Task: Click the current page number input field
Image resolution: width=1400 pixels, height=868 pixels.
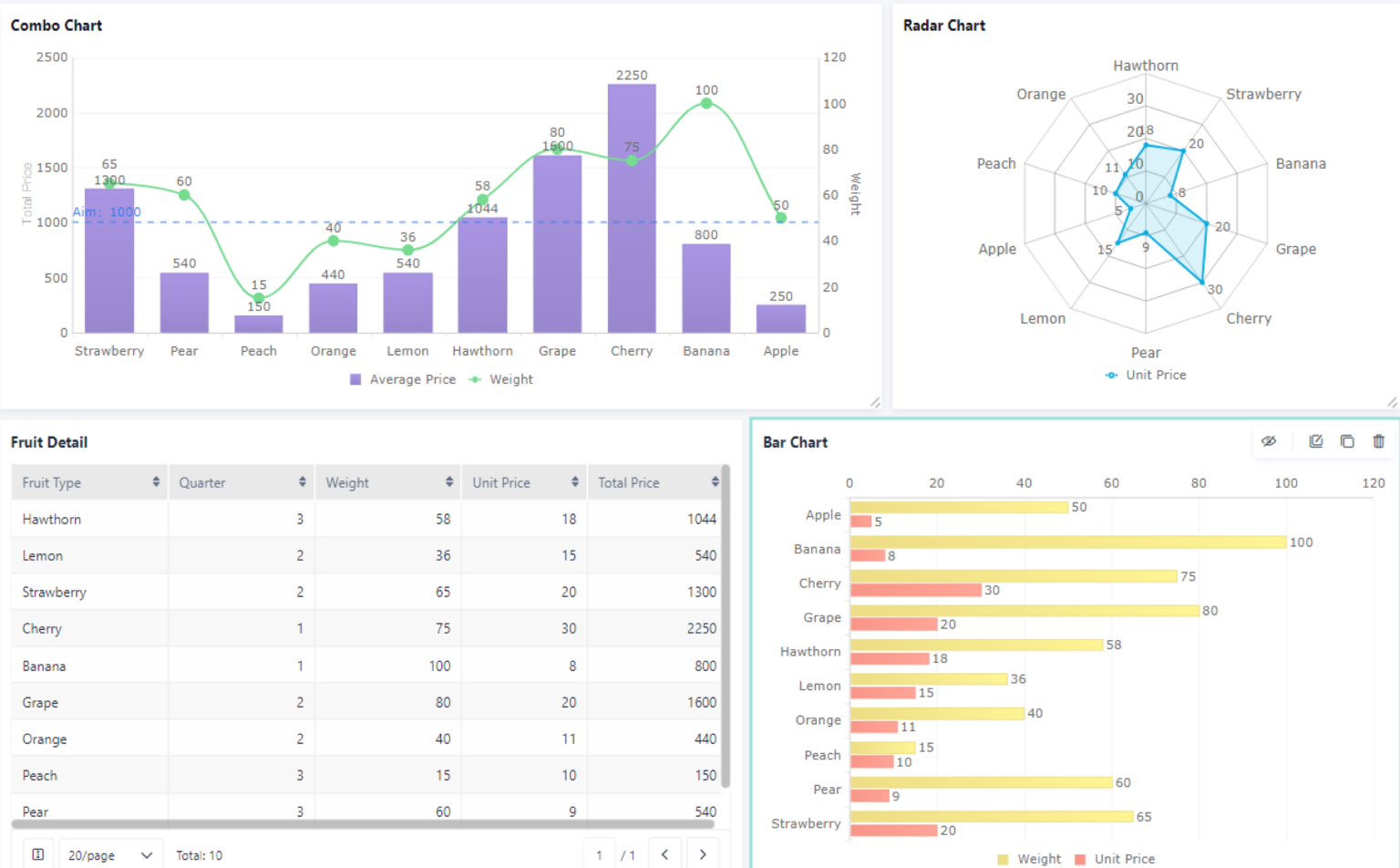Action: coord(599,855)
